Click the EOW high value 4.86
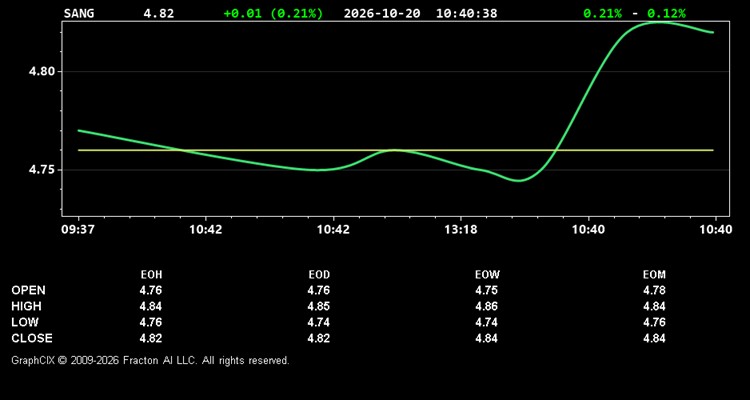Viewport: 750px width, 400px height. coord(486,306)
